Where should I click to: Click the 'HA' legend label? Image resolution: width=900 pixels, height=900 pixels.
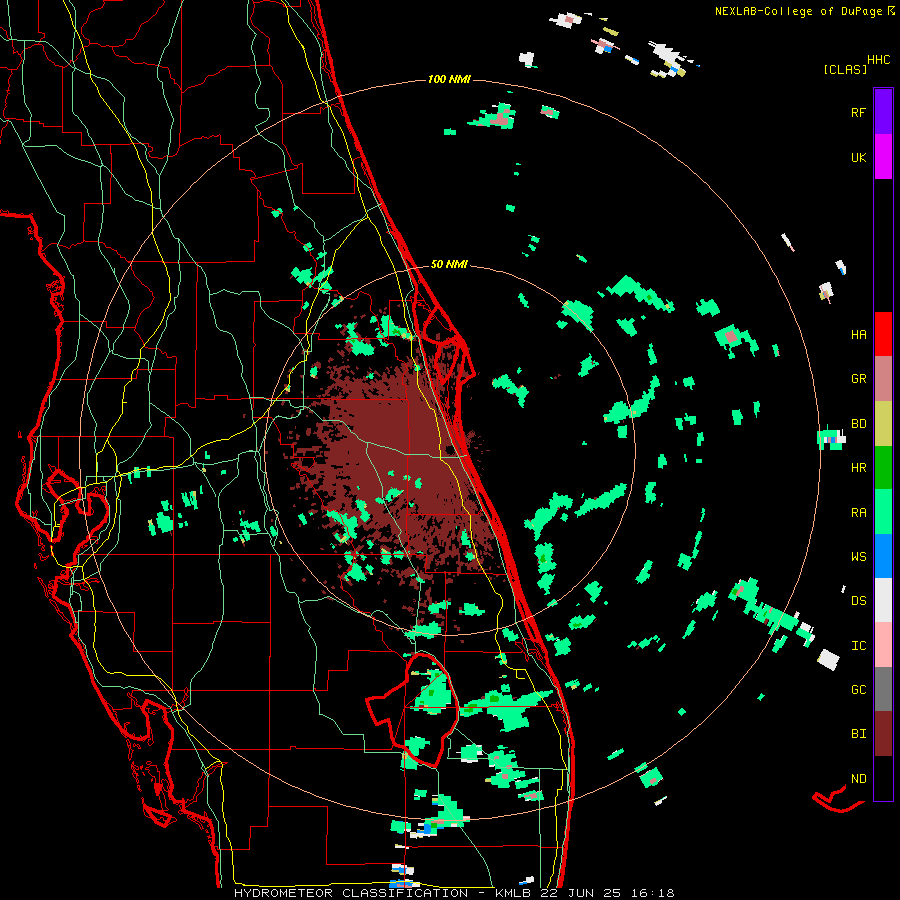click(858, 335)
